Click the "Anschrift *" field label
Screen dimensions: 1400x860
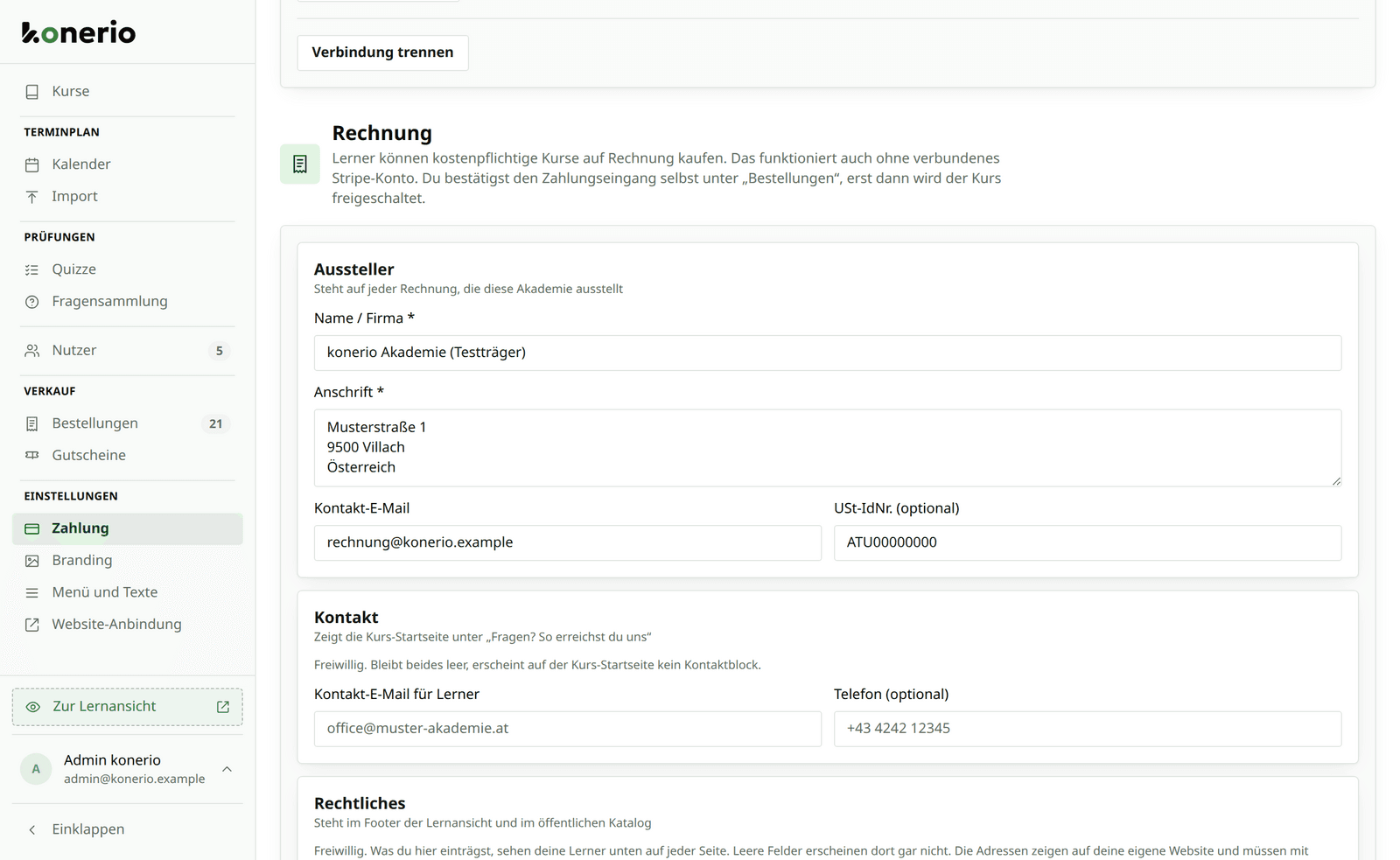[349, 393]
